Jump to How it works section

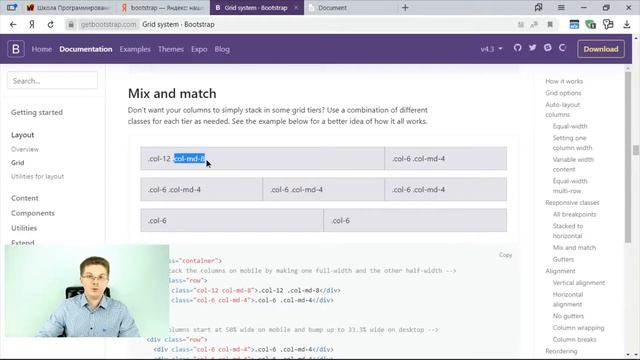pyautogui.click(x=564, y=81)
